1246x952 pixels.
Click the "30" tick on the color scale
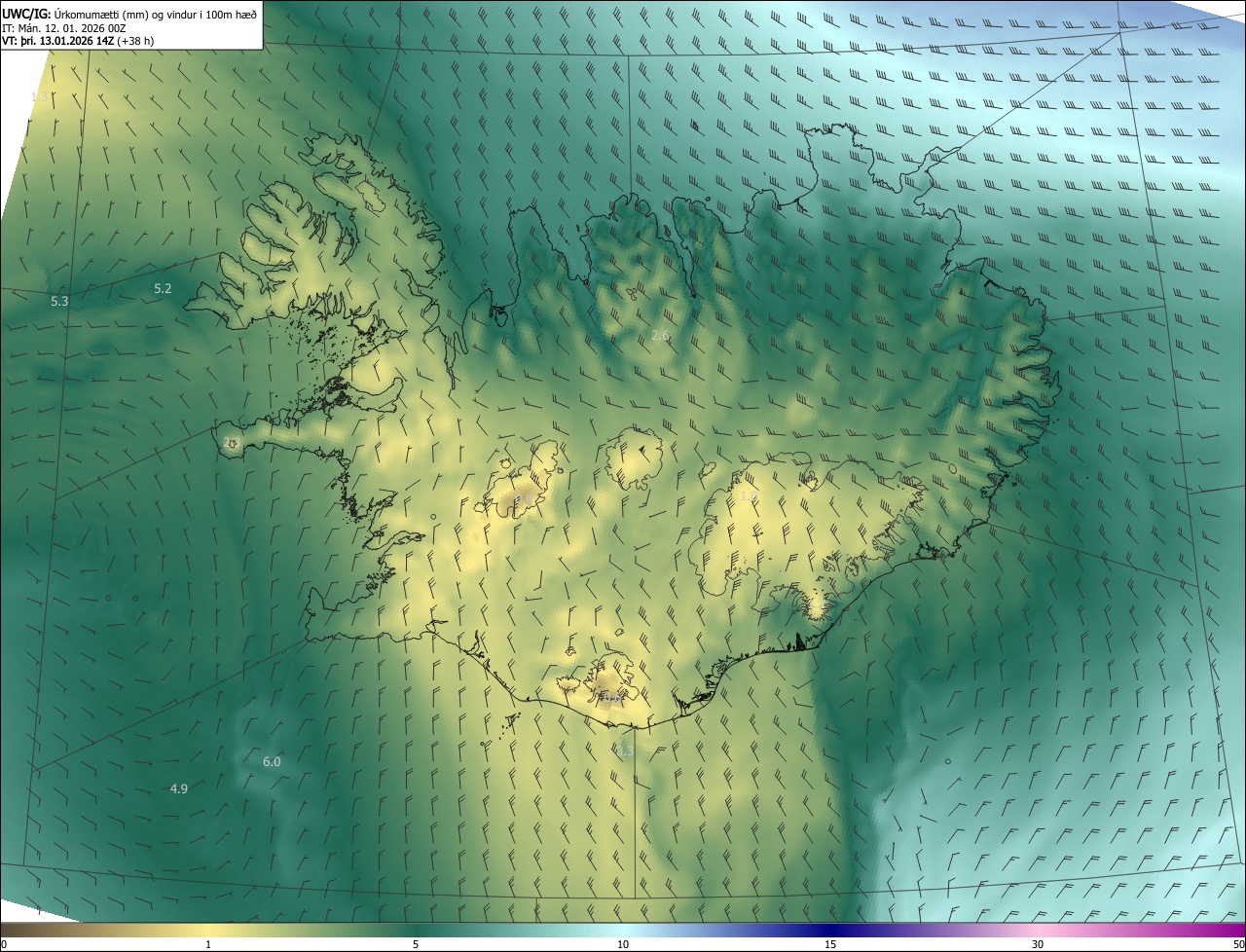[1038, 945]
